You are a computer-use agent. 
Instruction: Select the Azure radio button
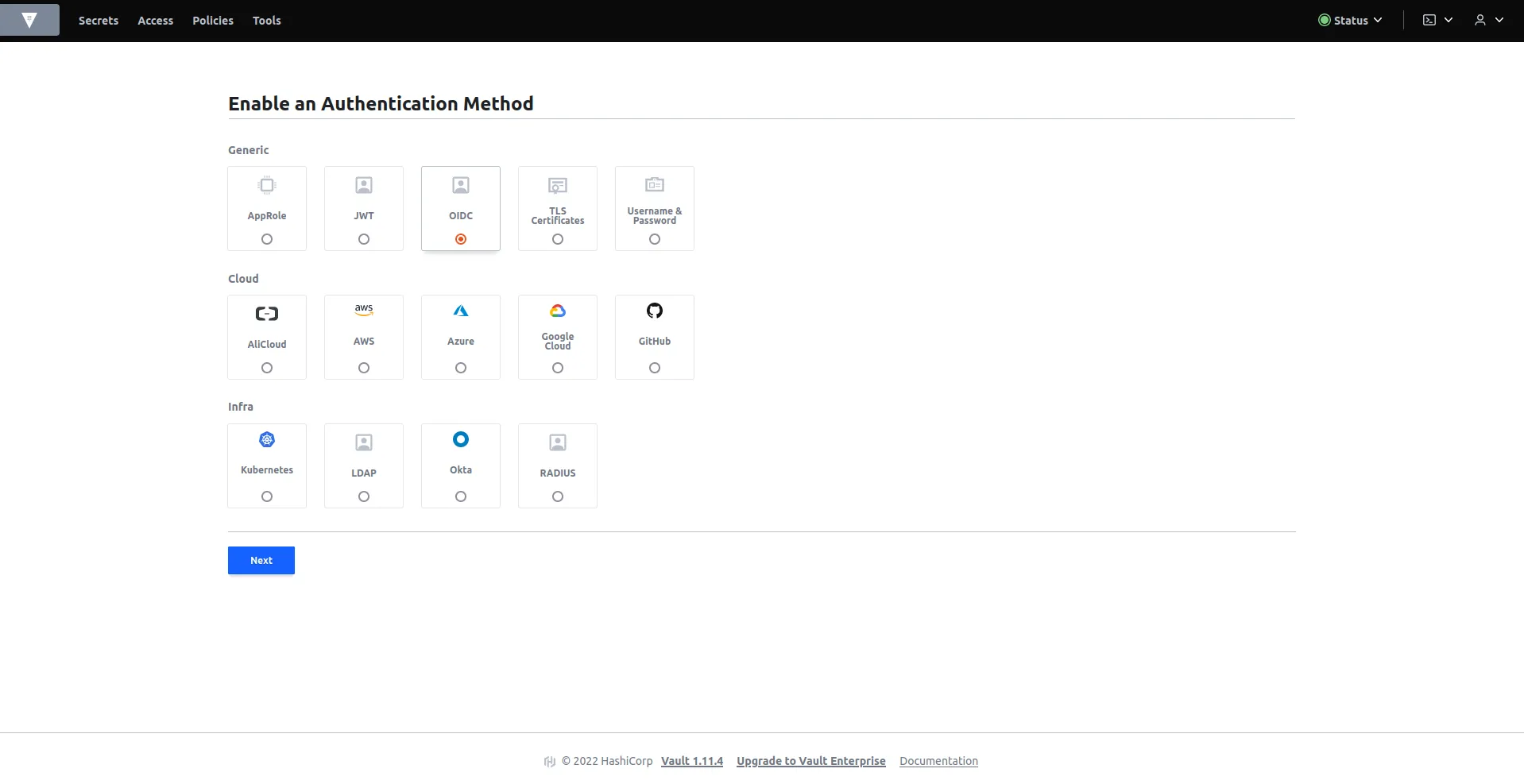tap(461, 368)
